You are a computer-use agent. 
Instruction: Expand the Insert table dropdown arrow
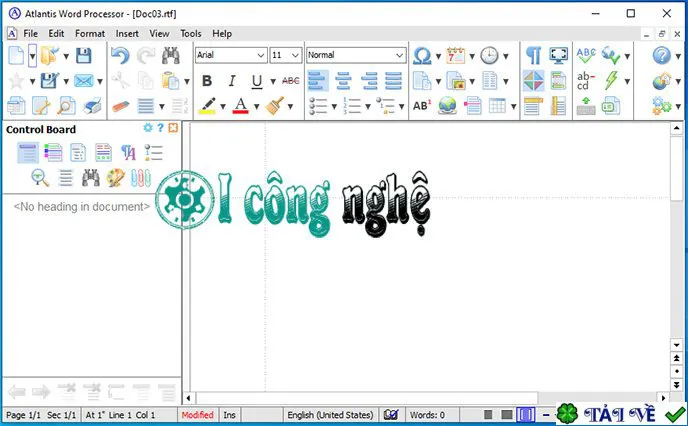(513, 107)
